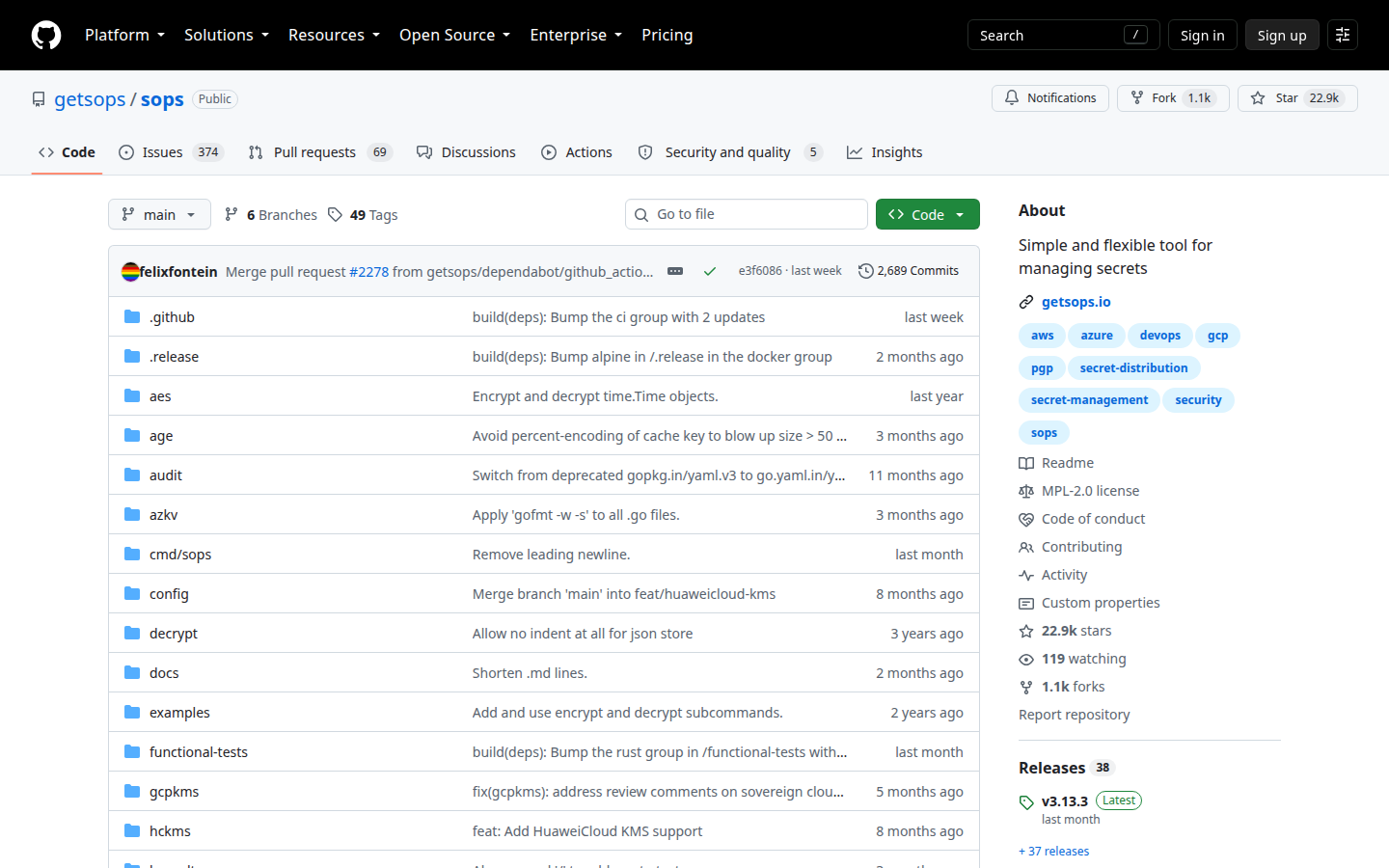Expand the Platform menu
1389x868 pixels.
tap(124, 35)
